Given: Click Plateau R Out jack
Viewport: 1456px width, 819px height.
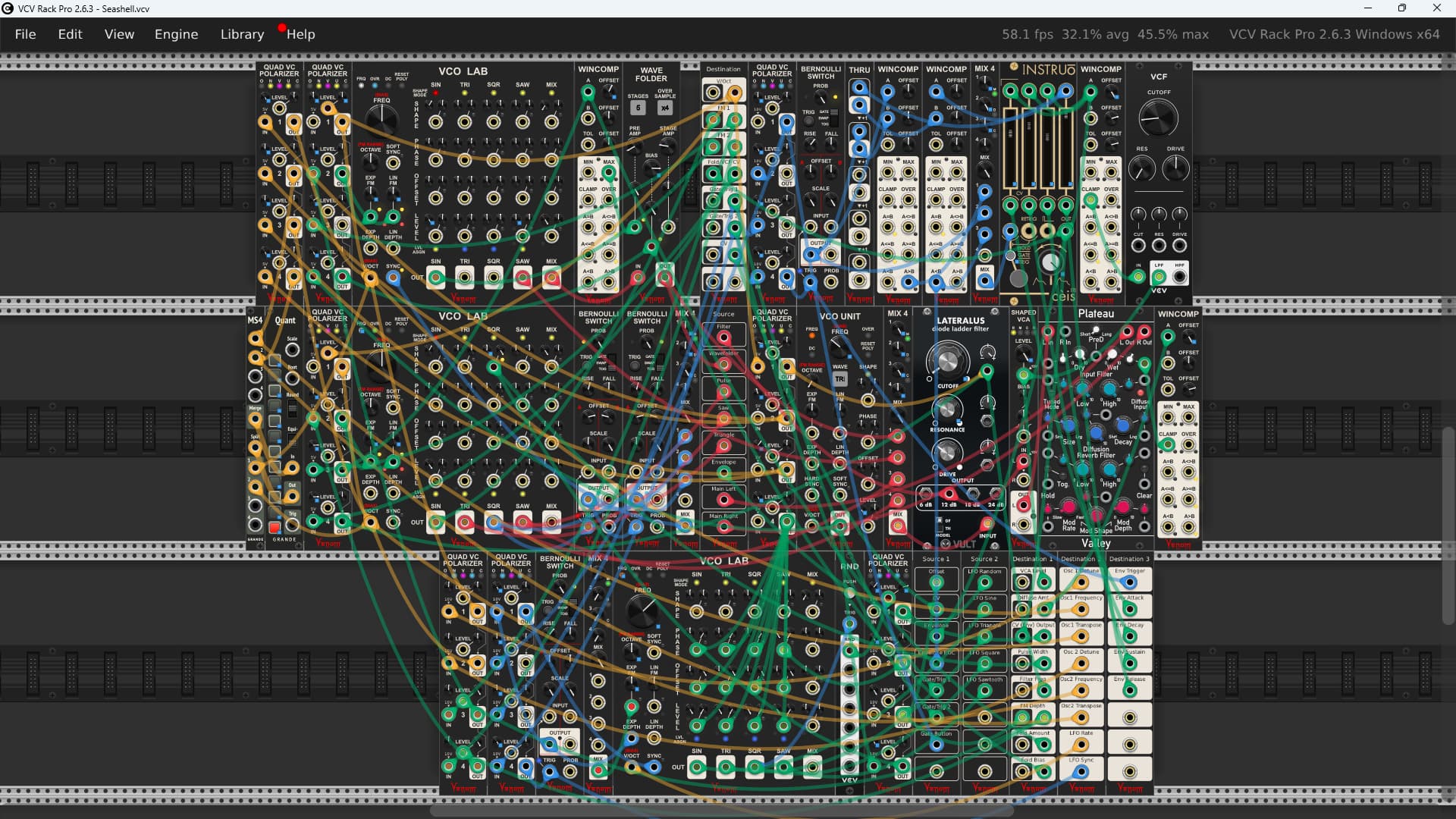Looking at the screenshot, I should (x=1144, y=332).
